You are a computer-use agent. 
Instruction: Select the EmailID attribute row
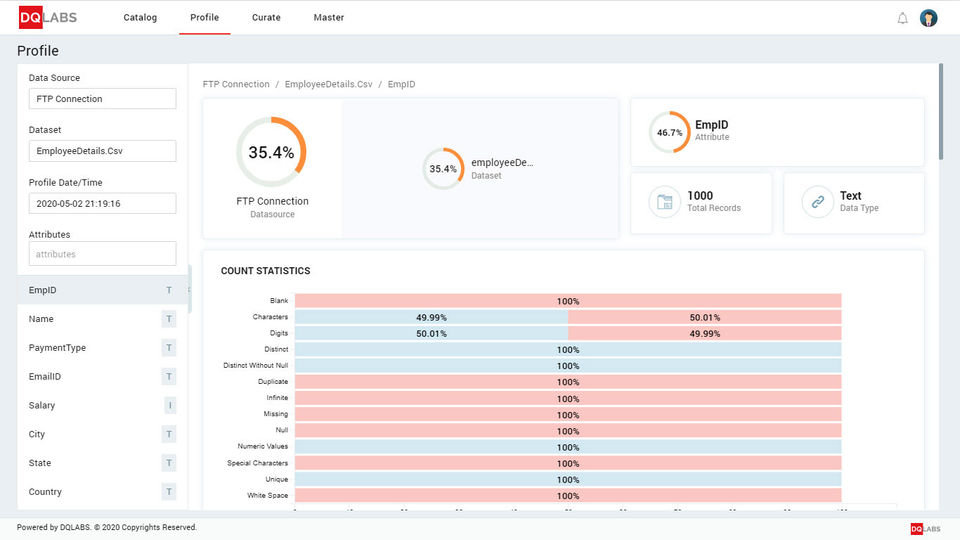(102, 377)
